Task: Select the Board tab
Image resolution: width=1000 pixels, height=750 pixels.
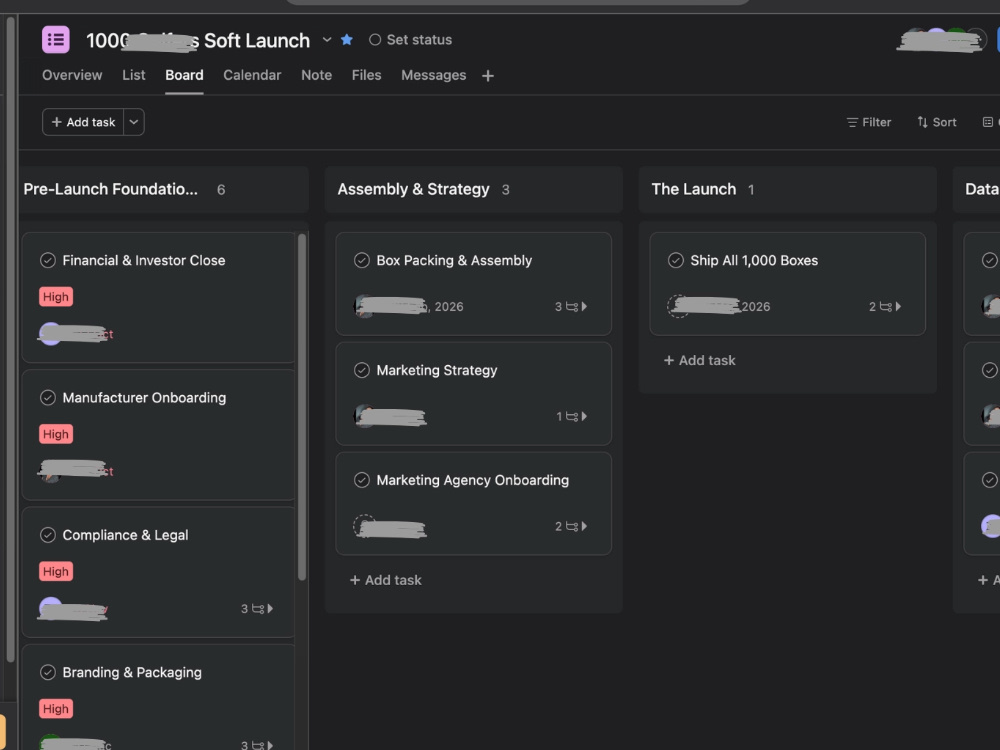Action: [x=184, y=75]
